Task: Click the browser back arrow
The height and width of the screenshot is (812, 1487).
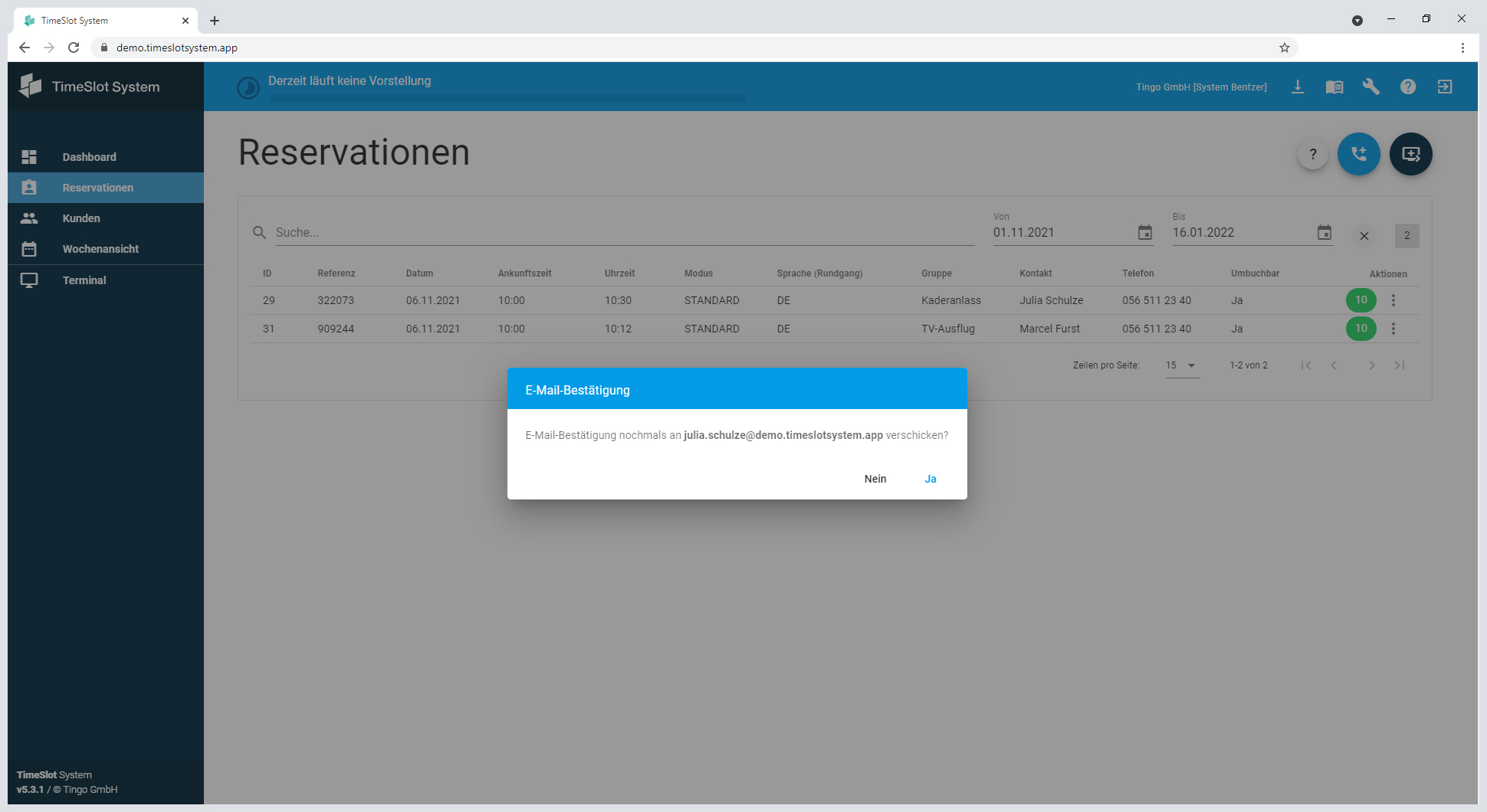Action: click(x=25, y=47)
